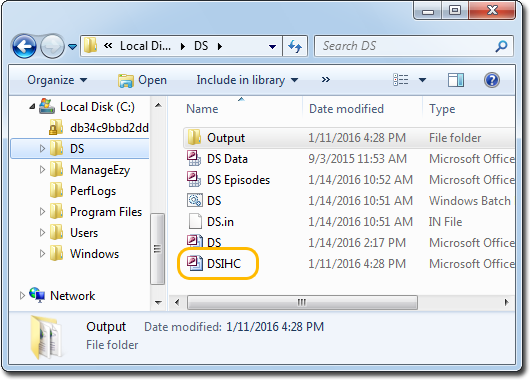This screenshot has height=380, width=530.
Task: Click the DS Episodes file name
Action: pos(238,180)
